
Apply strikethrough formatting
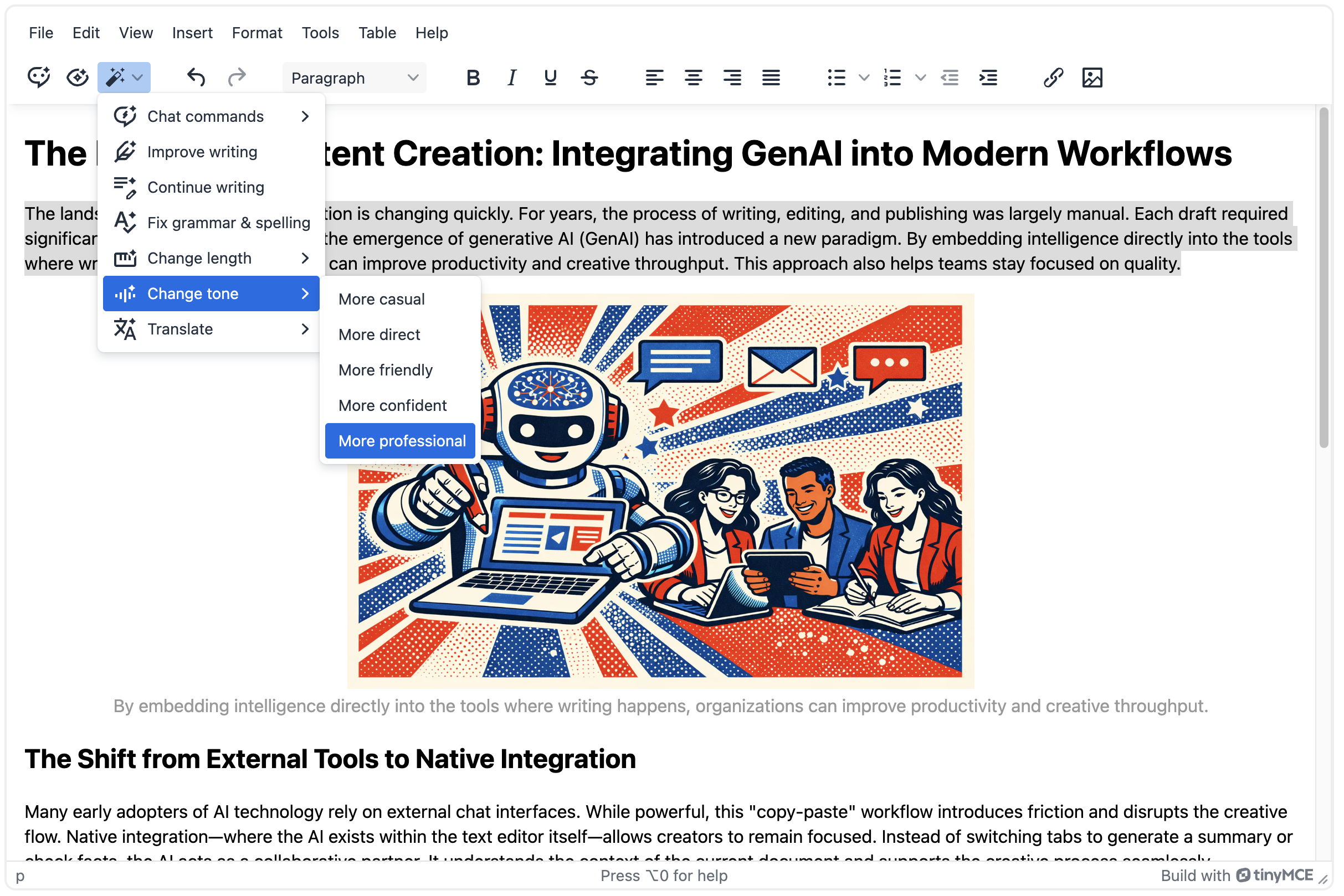pyautogui.click(x=589, y=78)
